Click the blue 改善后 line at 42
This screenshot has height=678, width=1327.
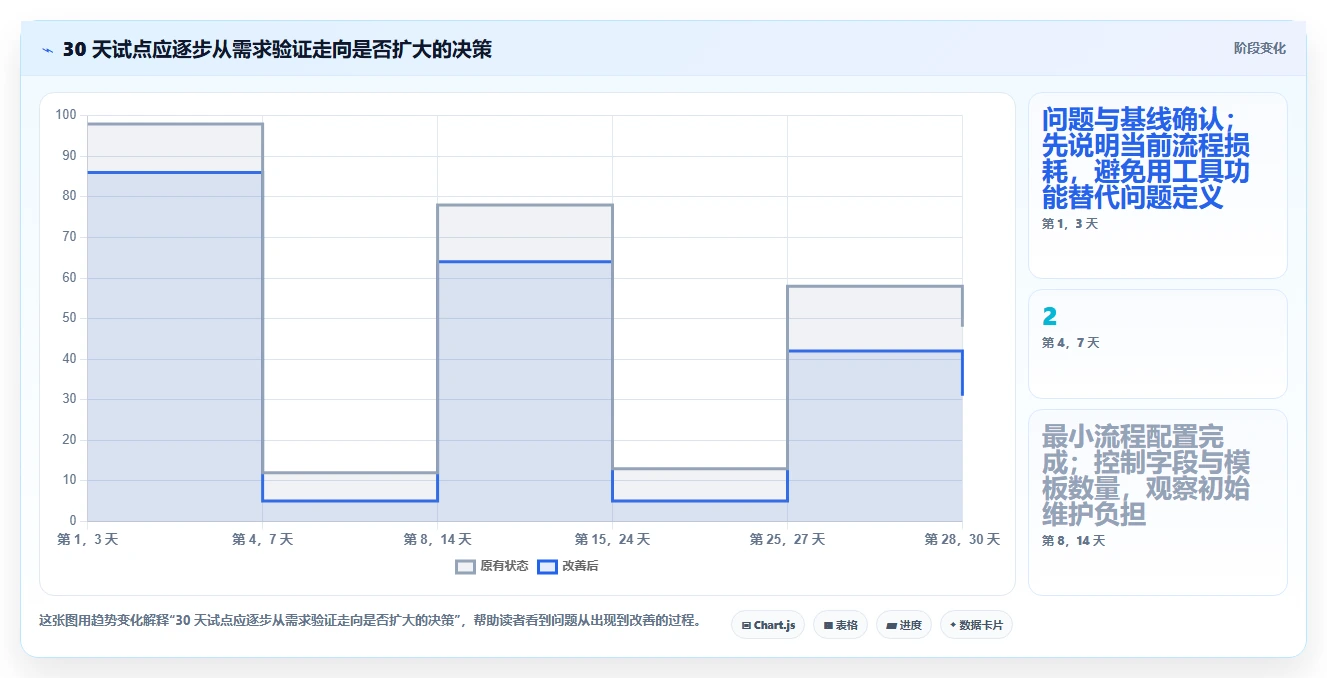click(875, 351)
